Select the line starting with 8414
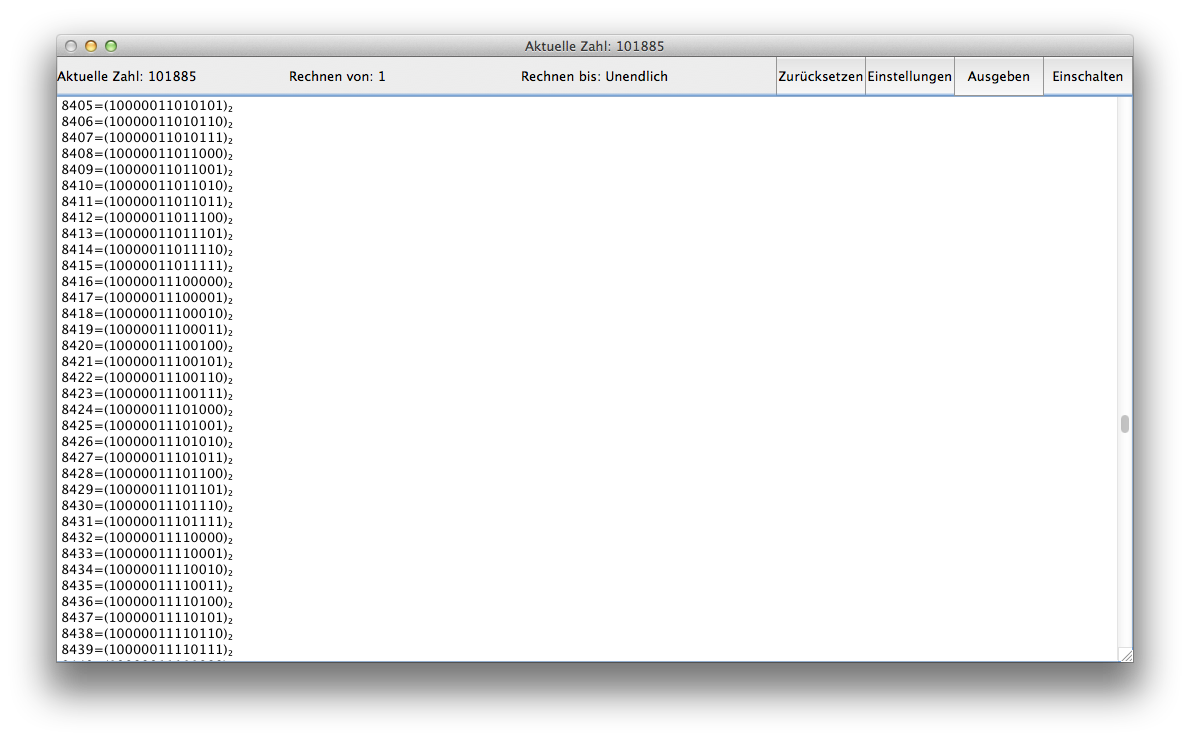This screenshot has width=1190, height=741. click(147, 249)
